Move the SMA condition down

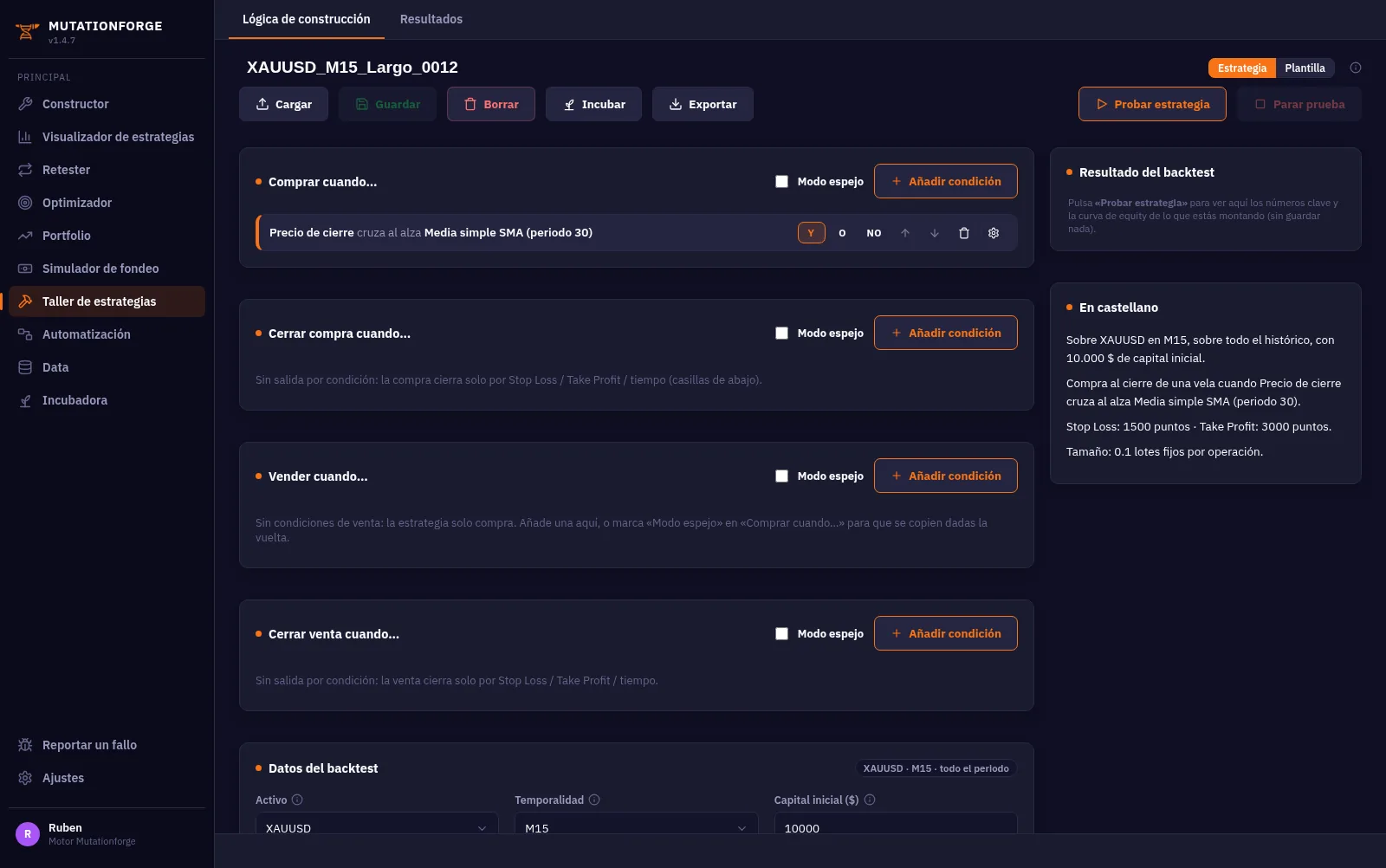[935, 233]
